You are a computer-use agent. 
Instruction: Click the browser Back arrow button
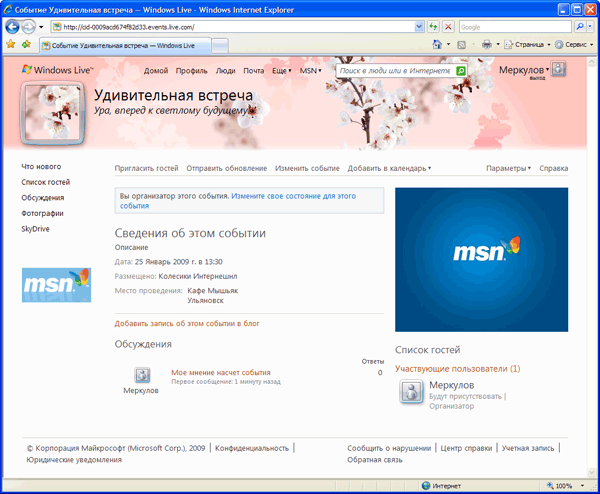click(x=12, y=27)
